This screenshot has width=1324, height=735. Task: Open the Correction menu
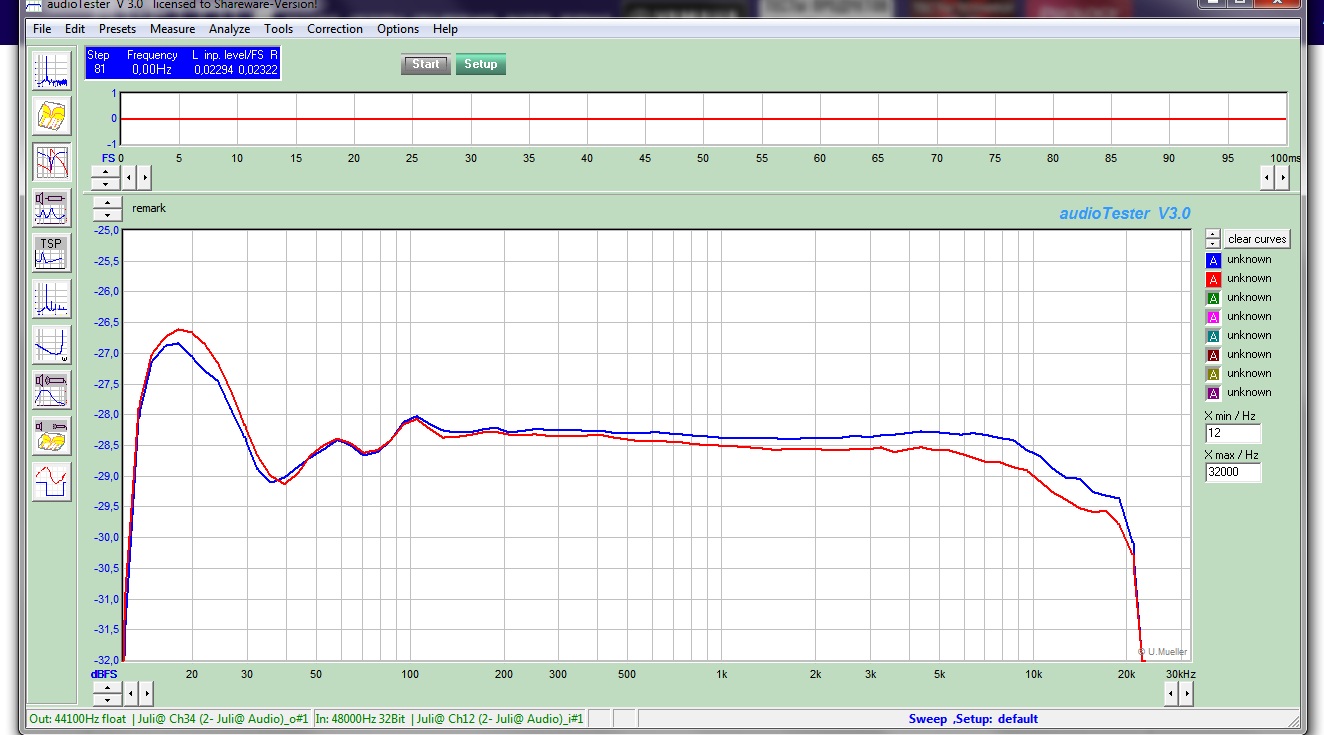334,29
